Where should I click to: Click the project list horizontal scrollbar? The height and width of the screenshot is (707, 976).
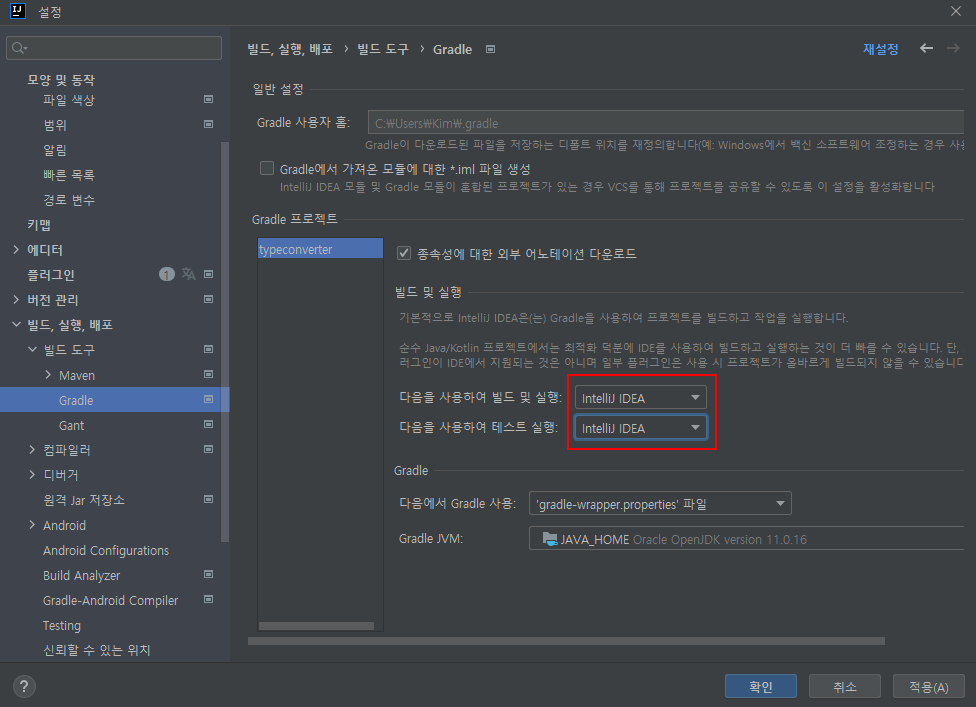[x=316, y=626]
